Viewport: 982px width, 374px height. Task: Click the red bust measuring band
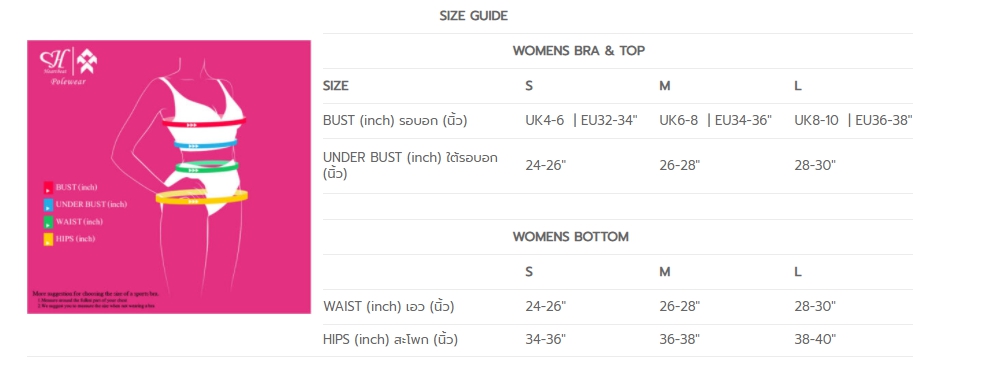[204, 123]
